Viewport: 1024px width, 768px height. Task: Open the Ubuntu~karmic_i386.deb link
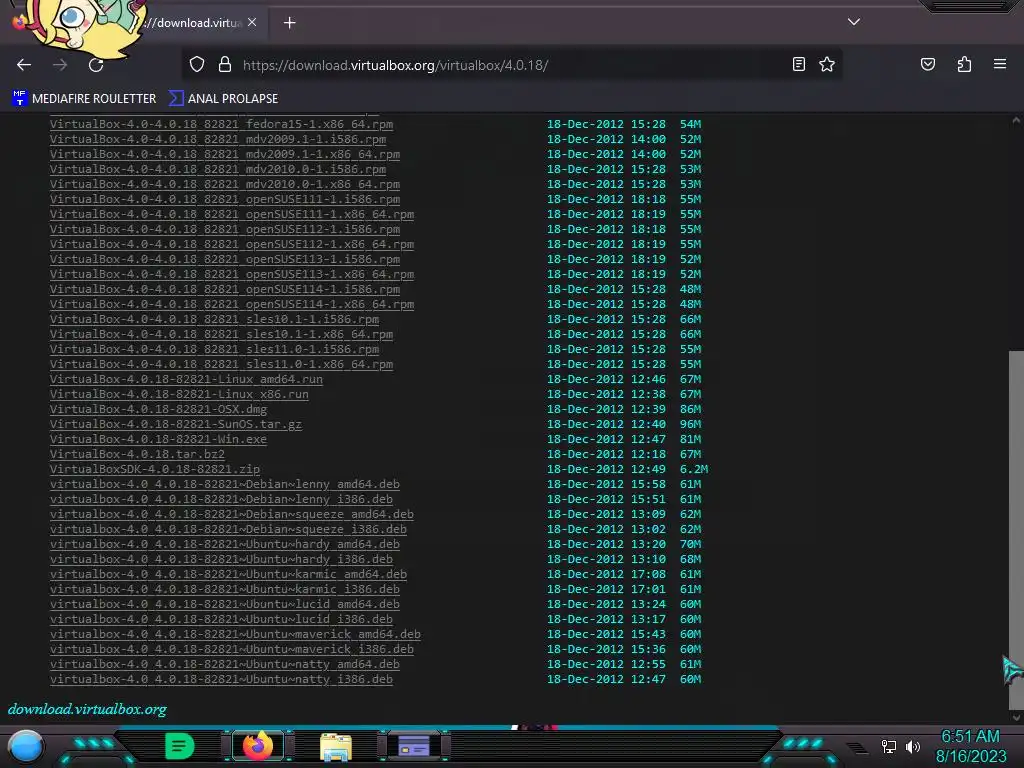225,590
